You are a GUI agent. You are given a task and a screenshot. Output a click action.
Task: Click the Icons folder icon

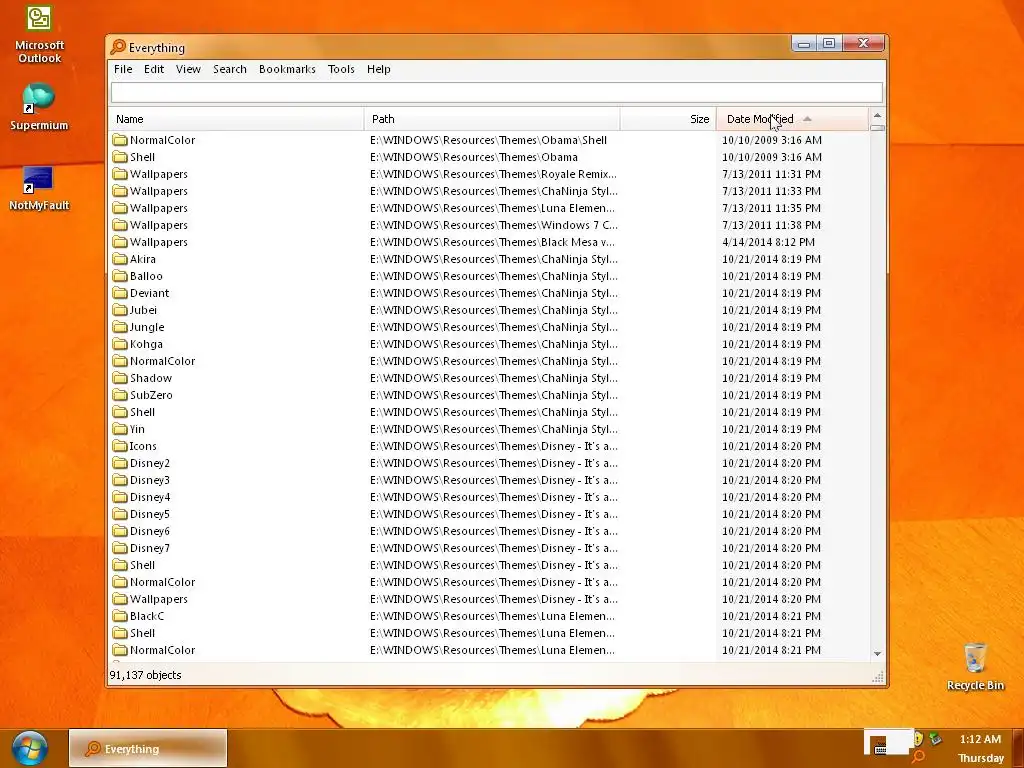tap(120, 446)
